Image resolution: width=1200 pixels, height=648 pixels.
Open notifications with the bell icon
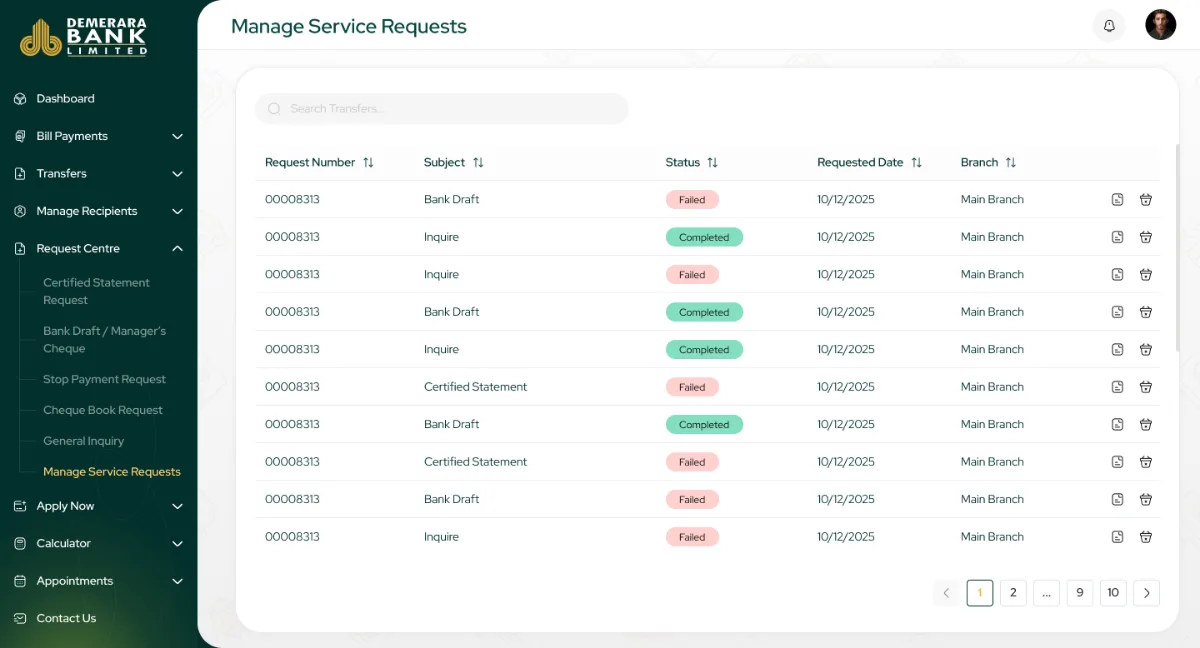1109,26
